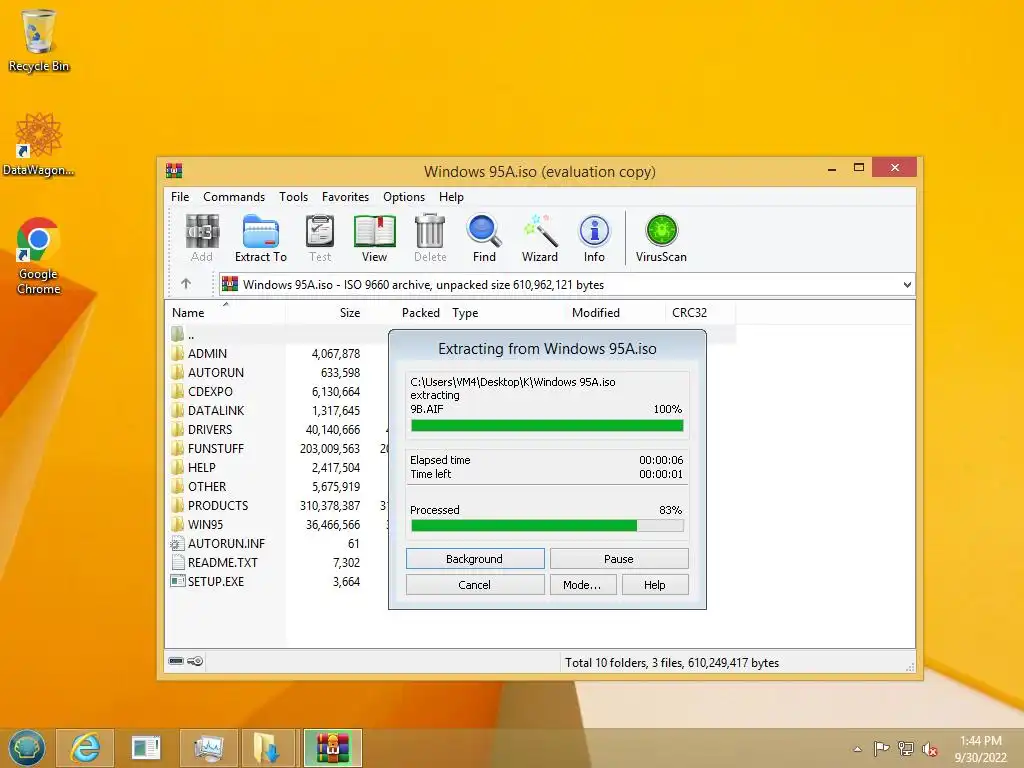
Task: Cancel the extraction
Action: [475, 584]
